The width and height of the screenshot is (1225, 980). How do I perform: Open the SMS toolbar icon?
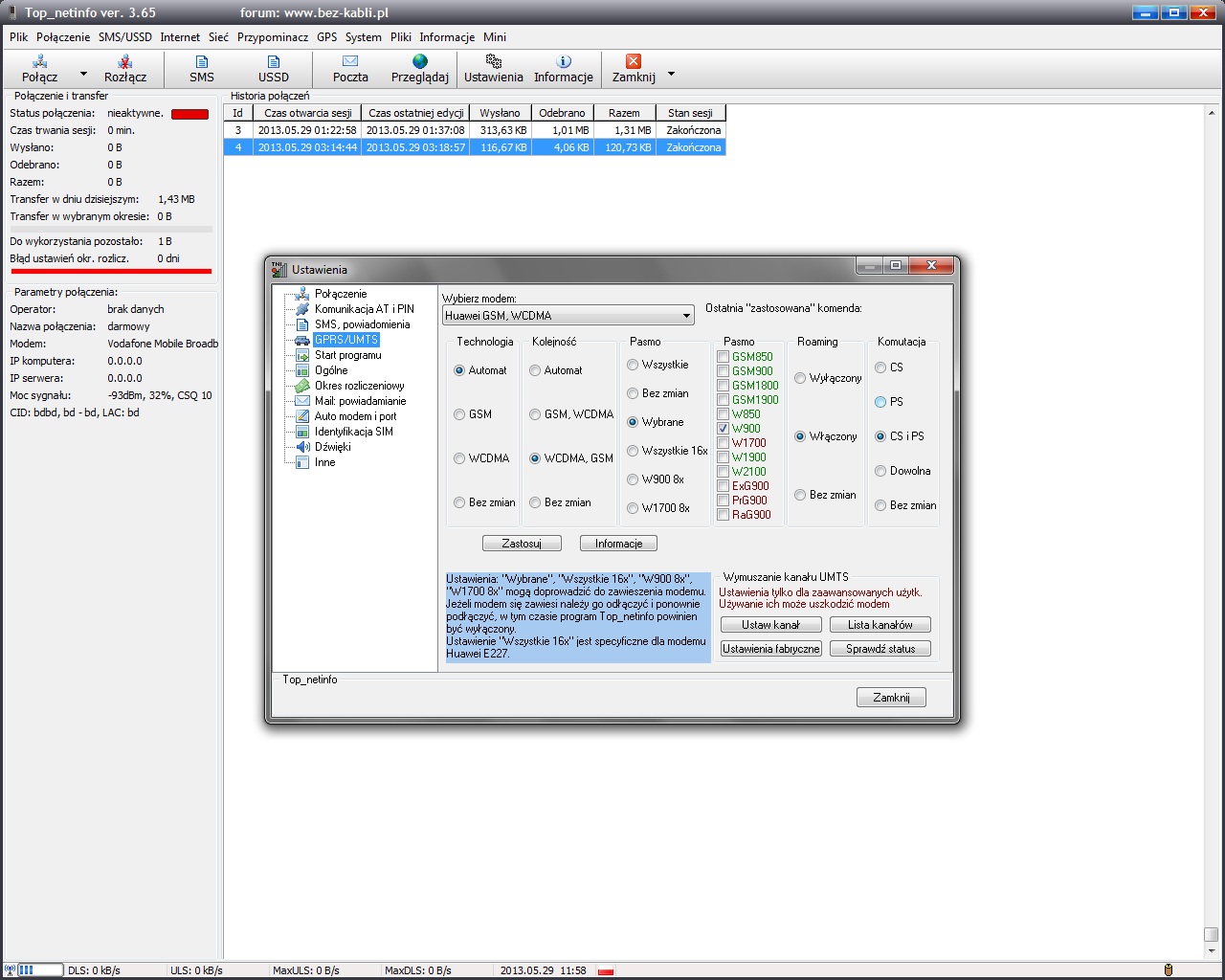pos(202,61)
